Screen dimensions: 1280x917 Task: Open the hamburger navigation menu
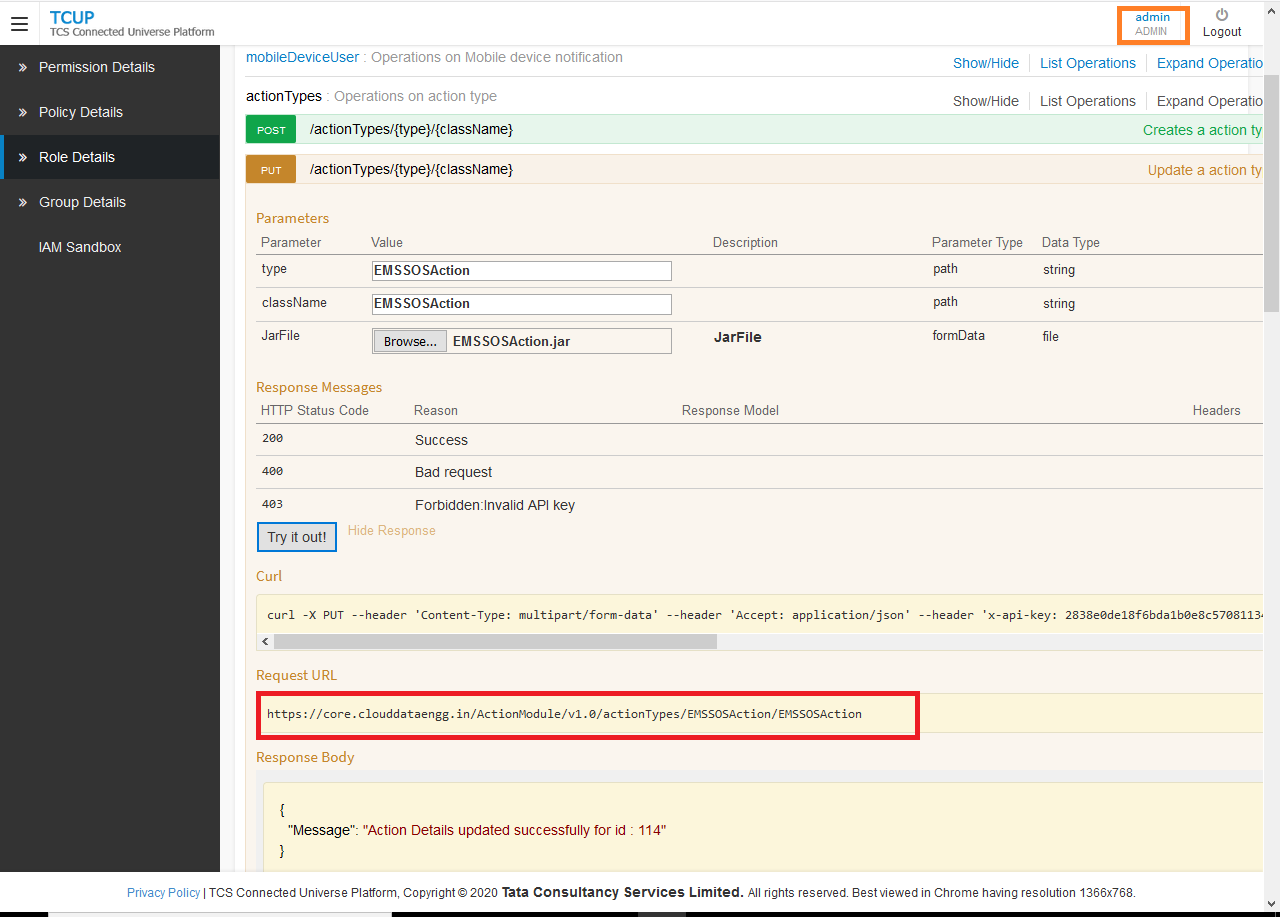(x=19, y=24)
